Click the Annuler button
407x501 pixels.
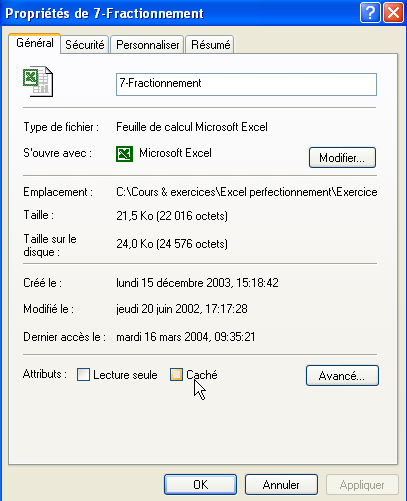(281, 485)
